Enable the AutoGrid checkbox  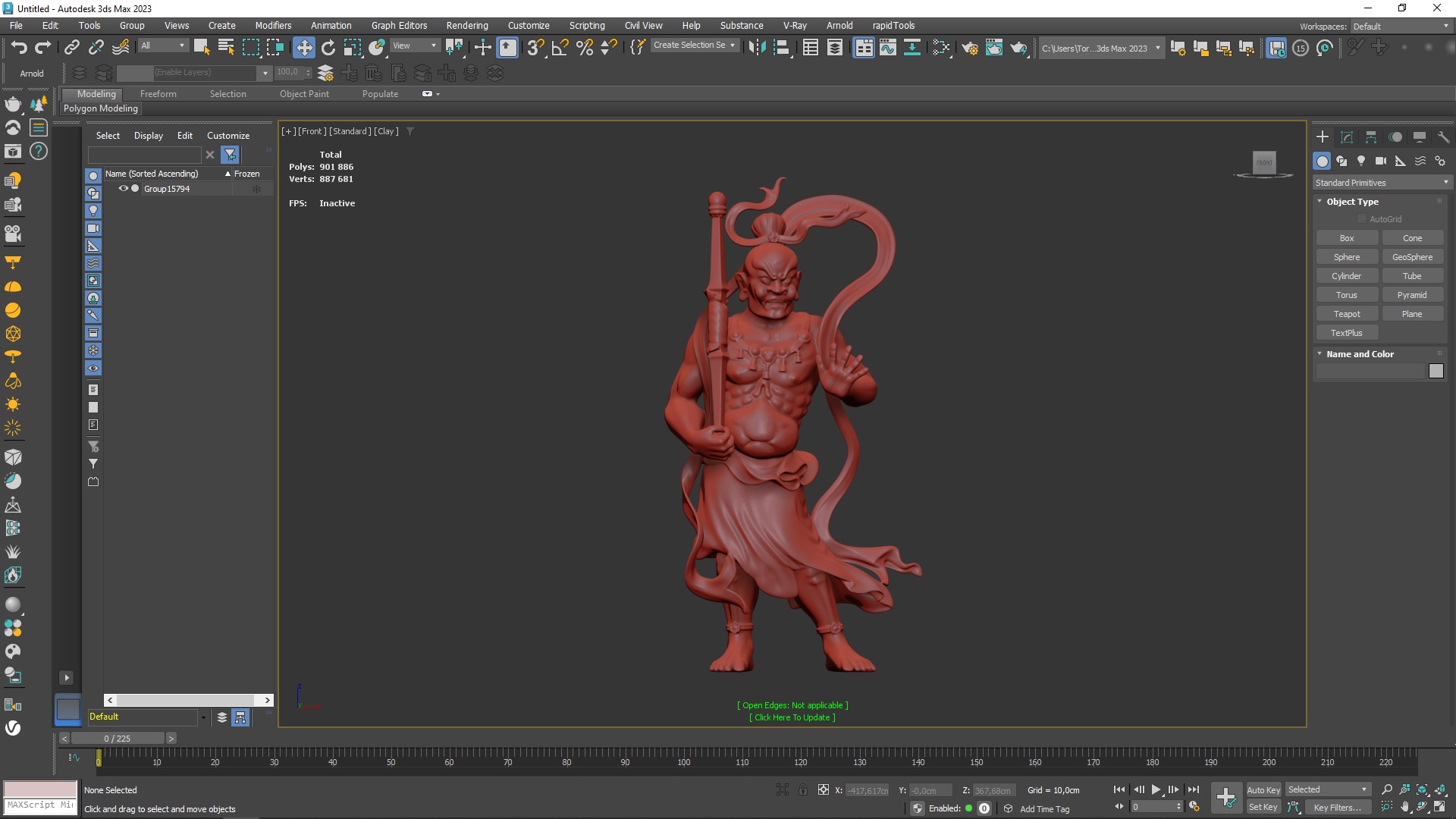coord(1362,219)
